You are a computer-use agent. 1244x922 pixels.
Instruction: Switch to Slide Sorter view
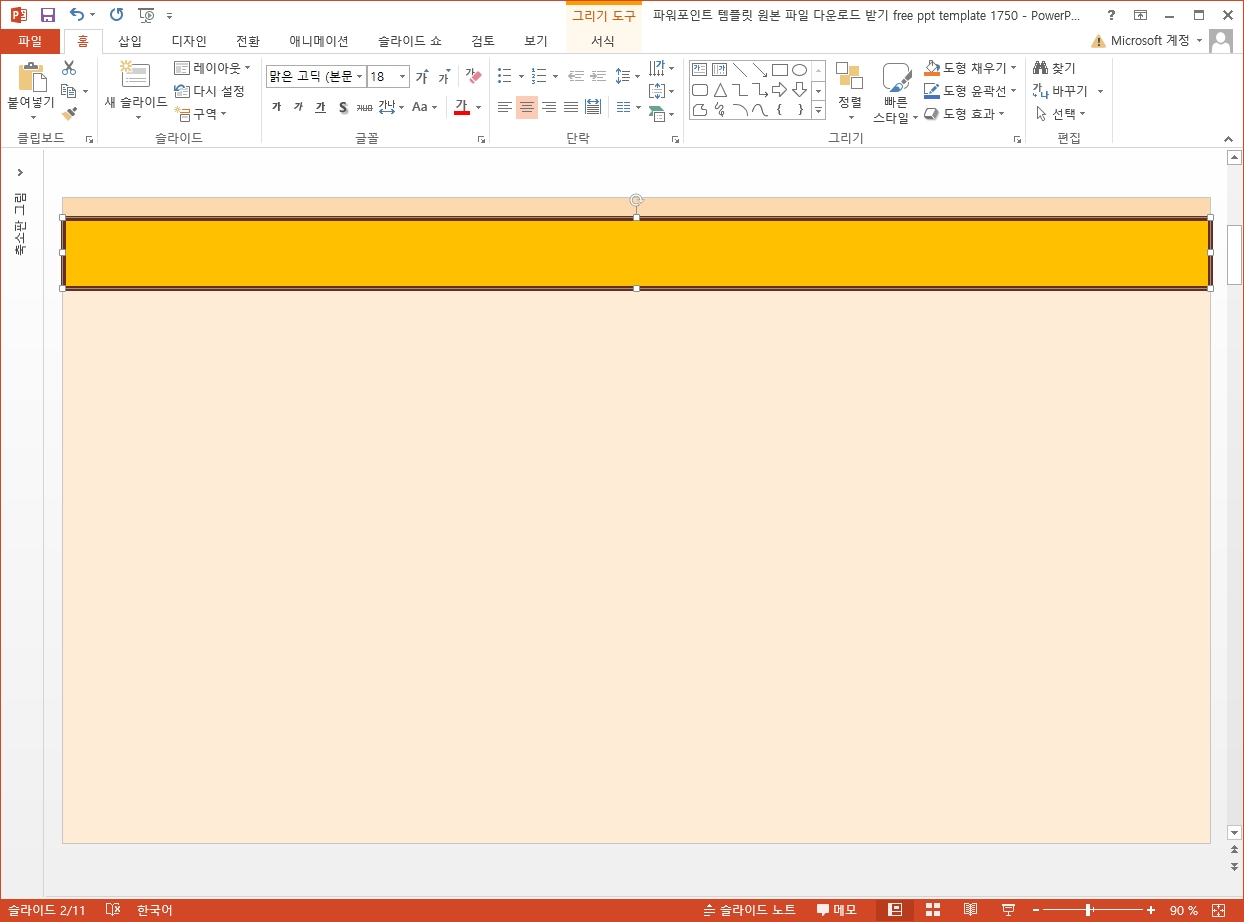click(933, 910)
